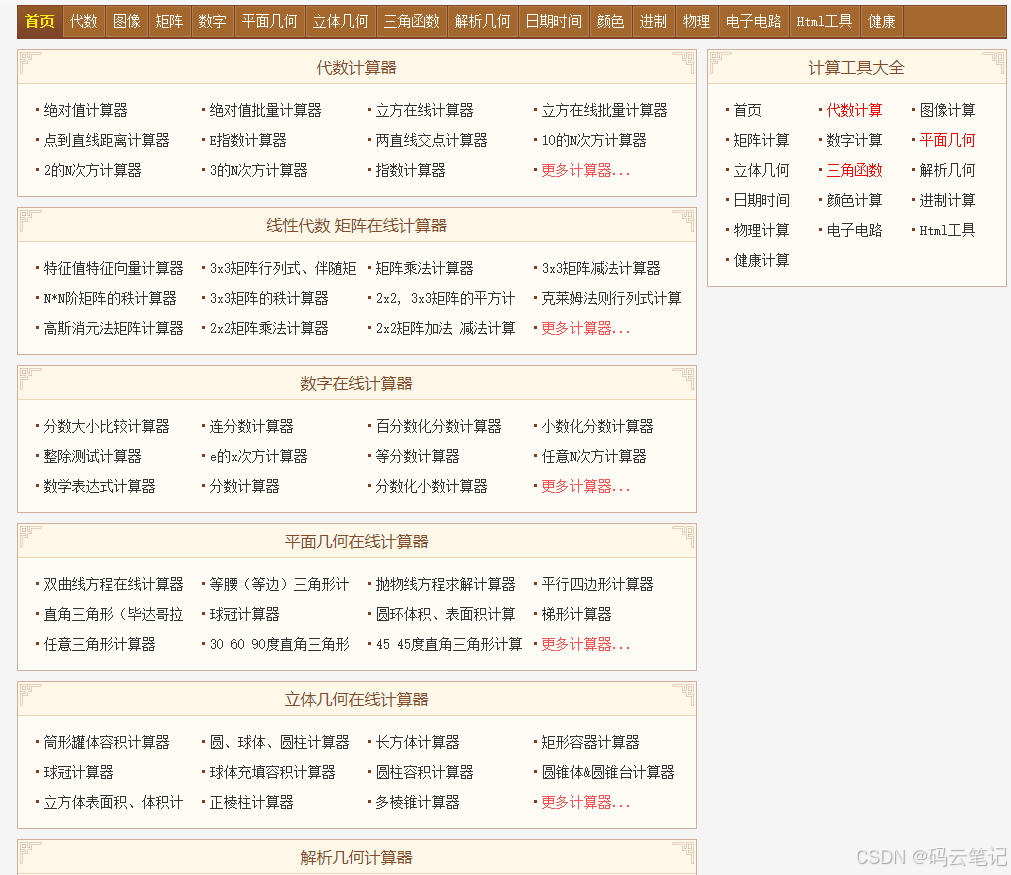
Task: Click 更多计算器 in 平面几何 section
Action: 585,645
